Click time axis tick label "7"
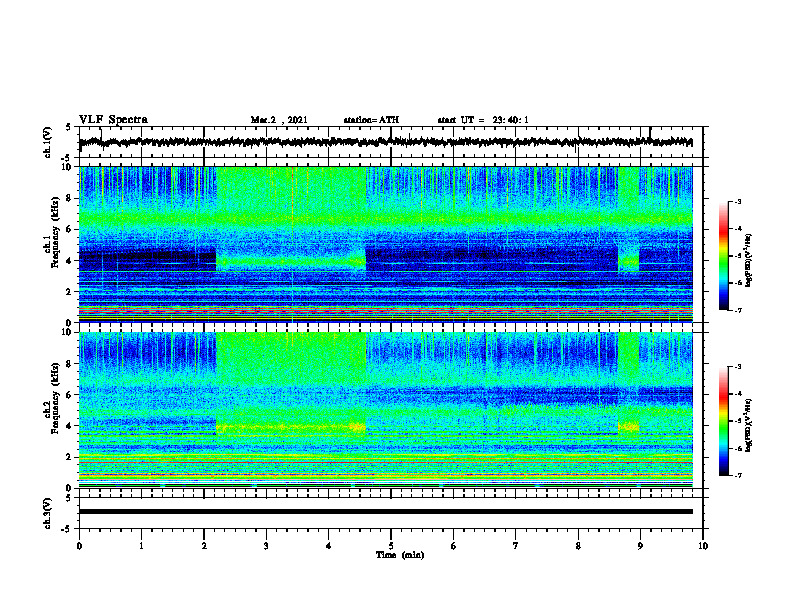The image size is (792, 612). pyautogui.click(x=516, y=546)
